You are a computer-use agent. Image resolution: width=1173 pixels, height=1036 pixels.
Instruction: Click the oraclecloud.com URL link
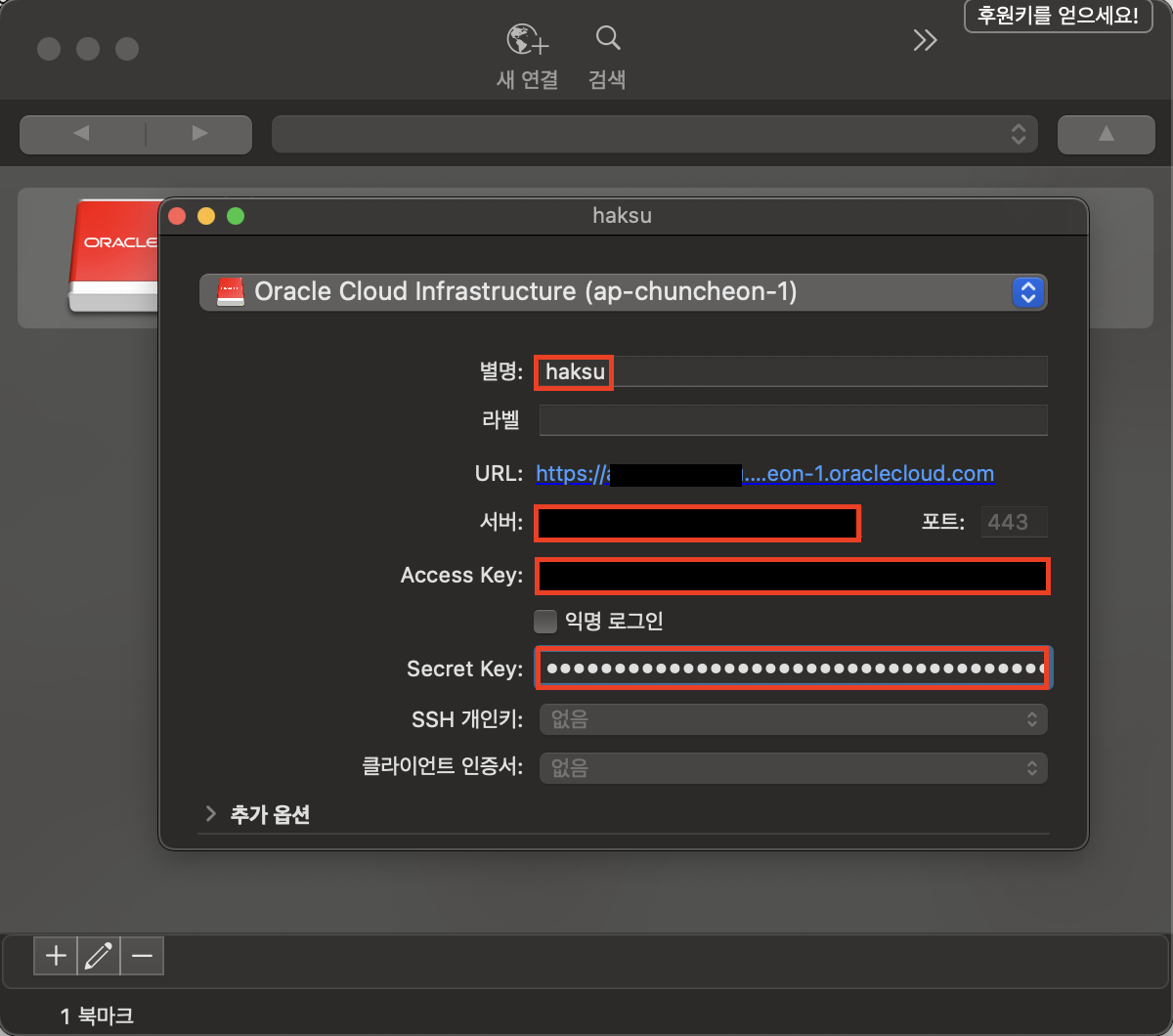click(x=870, y=474)
